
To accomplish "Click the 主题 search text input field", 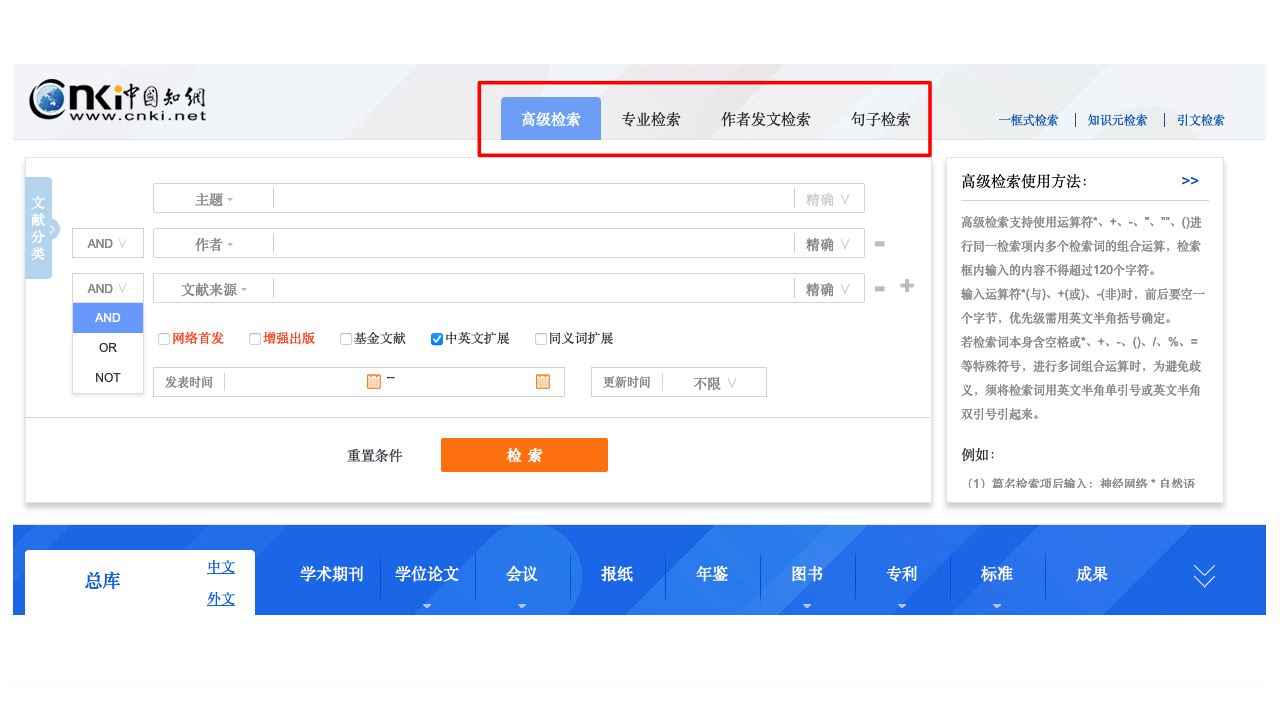I will pos(533,199).
